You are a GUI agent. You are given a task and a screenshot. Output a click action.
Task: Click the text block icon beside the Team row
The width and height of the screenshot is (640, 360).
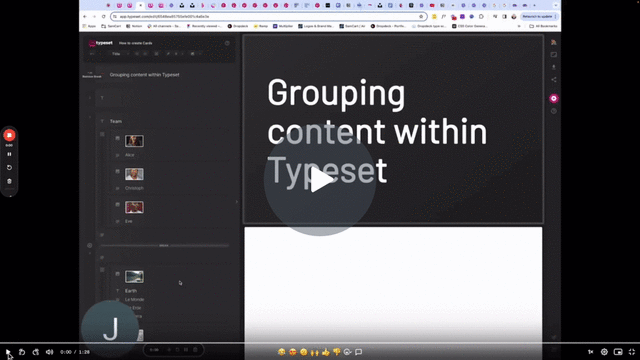pos(102,121)
